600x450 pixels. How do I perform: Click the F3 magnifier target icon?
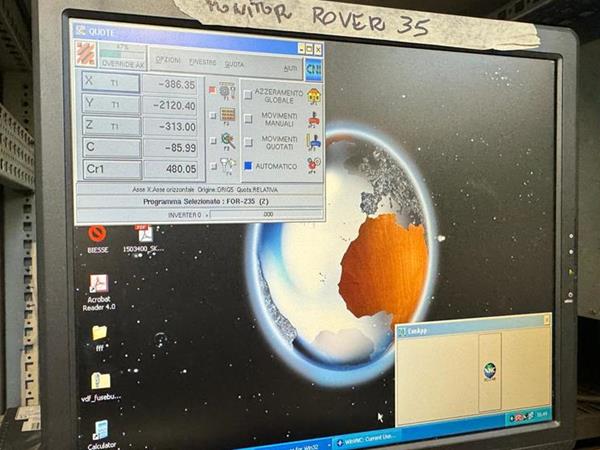(x=228, y=141)
